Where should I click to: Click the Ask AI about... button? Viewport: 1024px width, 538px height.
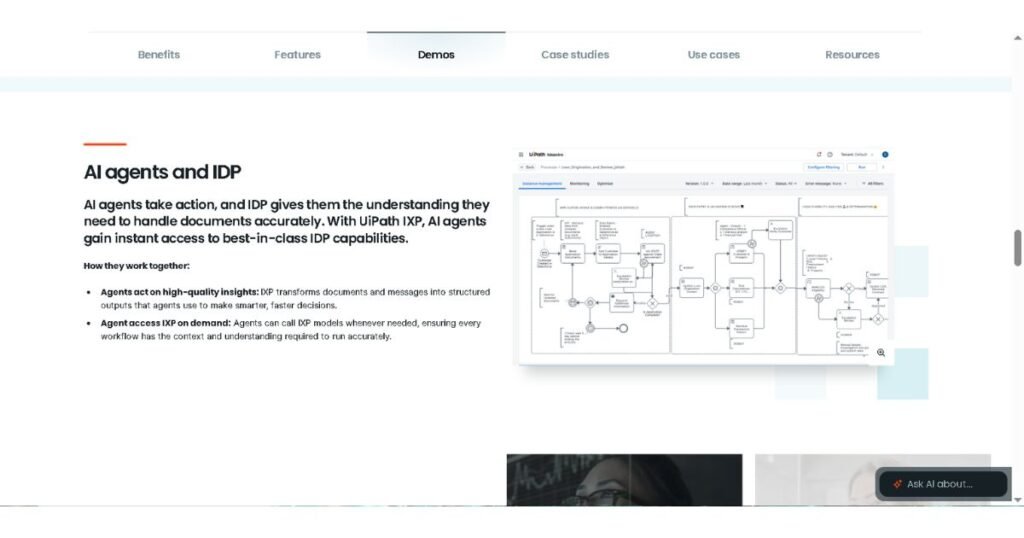[x=943, y=484]
